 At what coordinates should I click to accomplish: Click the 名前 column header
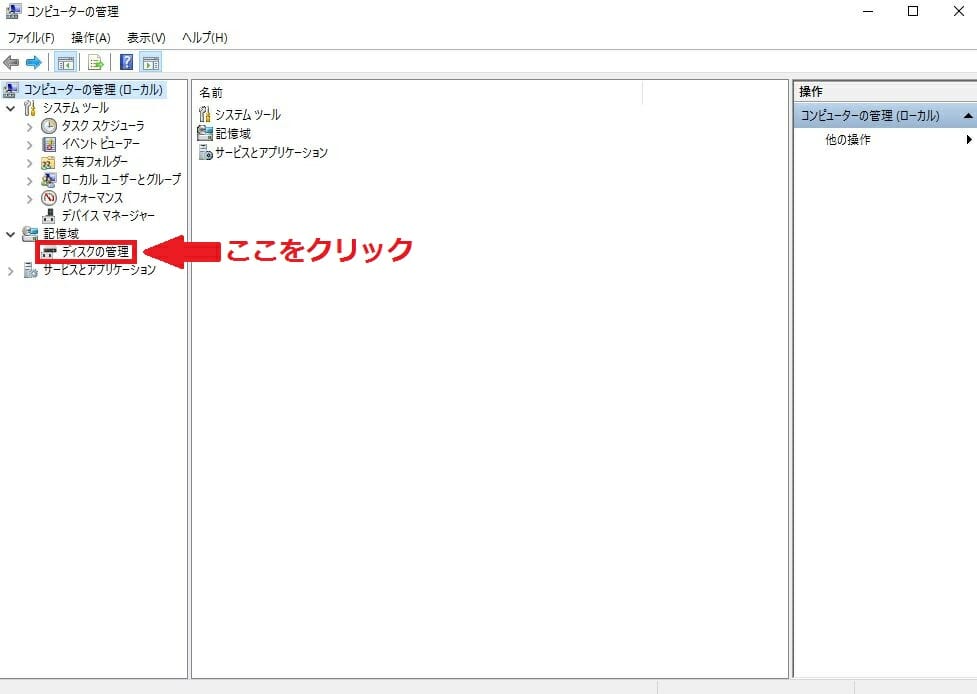point(211,92)
